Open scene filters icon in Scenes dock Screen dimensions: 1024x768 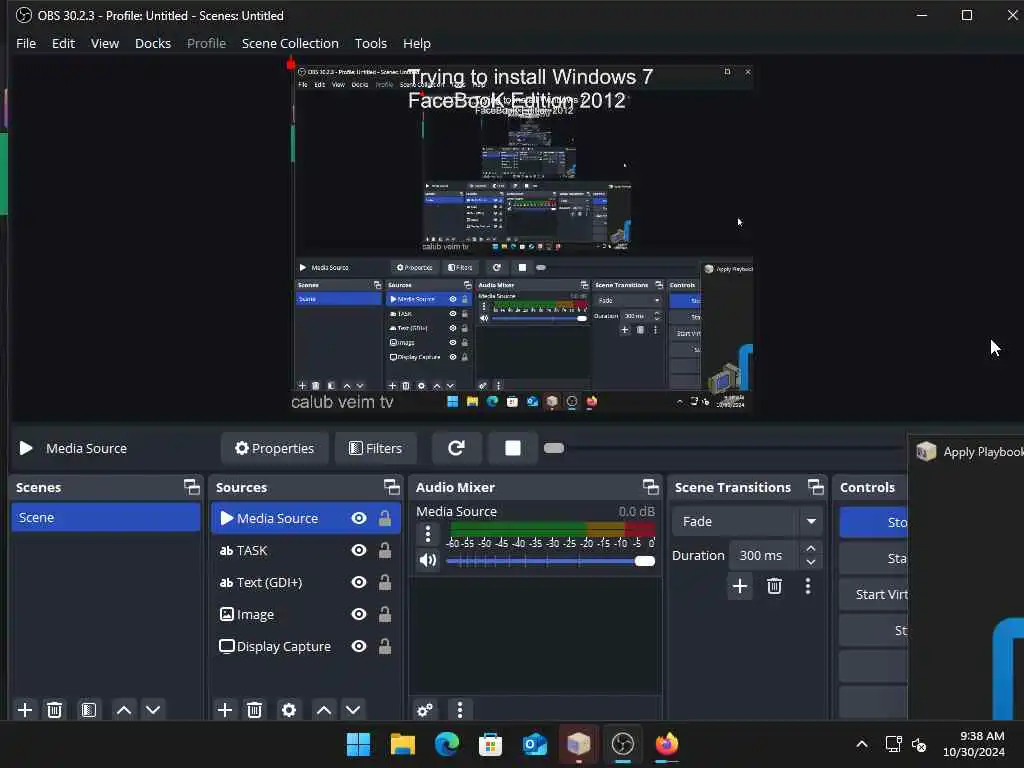(x=89, y=710)
